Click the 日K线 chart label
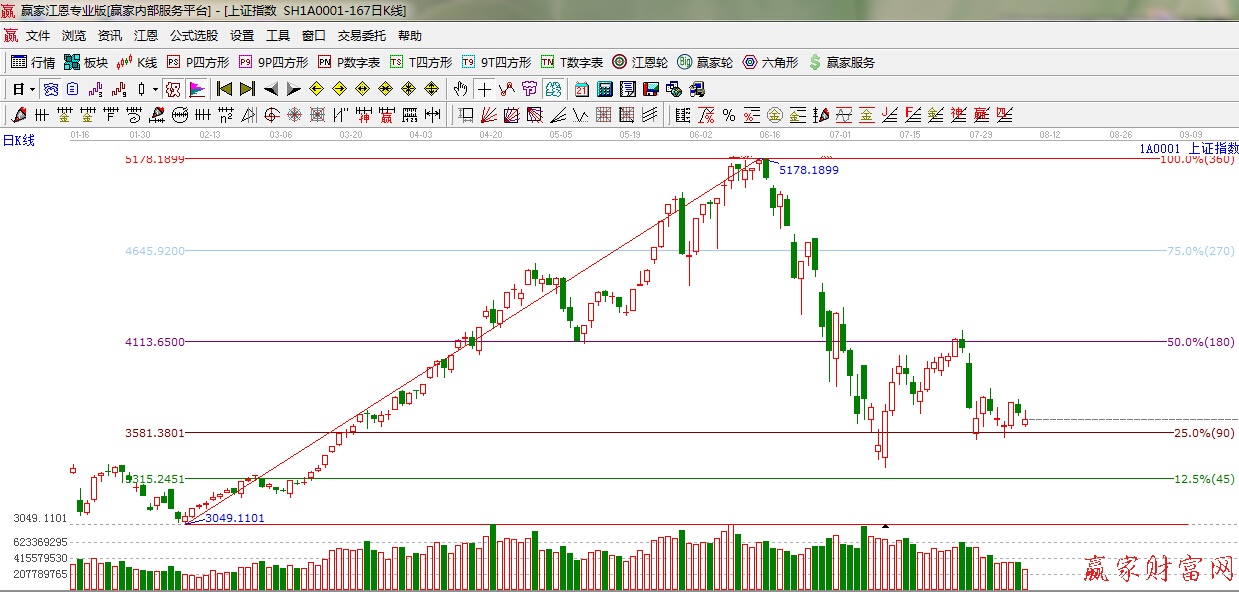Image resolution: width=1239 pixels, height=593 pixels. click(18, 140)
